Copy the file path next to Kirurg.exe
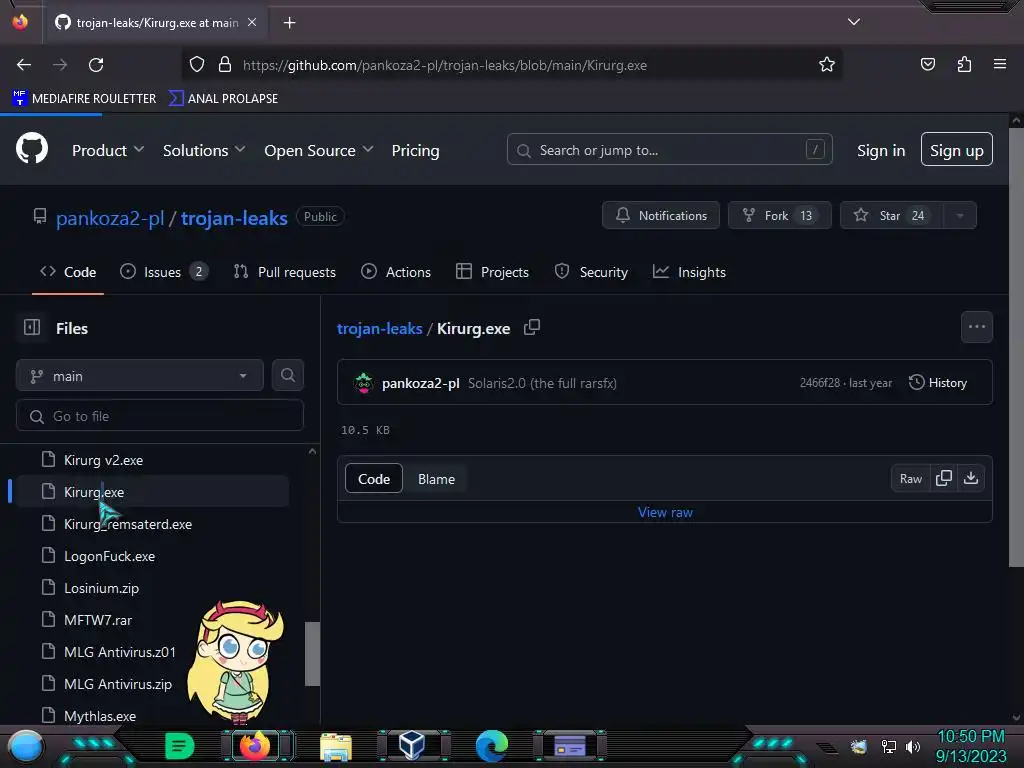Image resolution: width=1024 pixels, height=768 pixels. pos(532,327)
